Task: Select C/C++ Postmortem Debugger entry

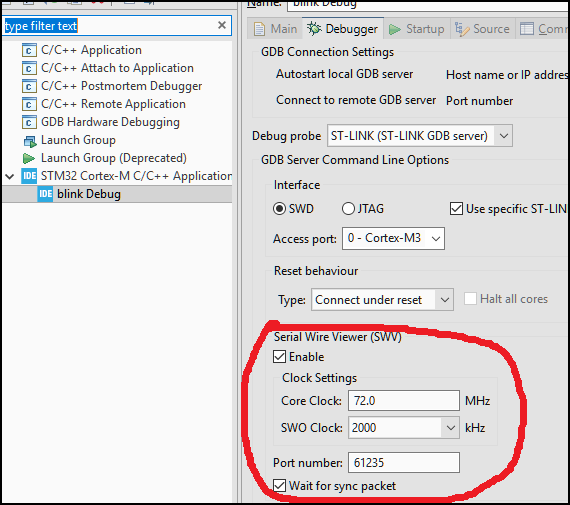Action: point(121,86)
